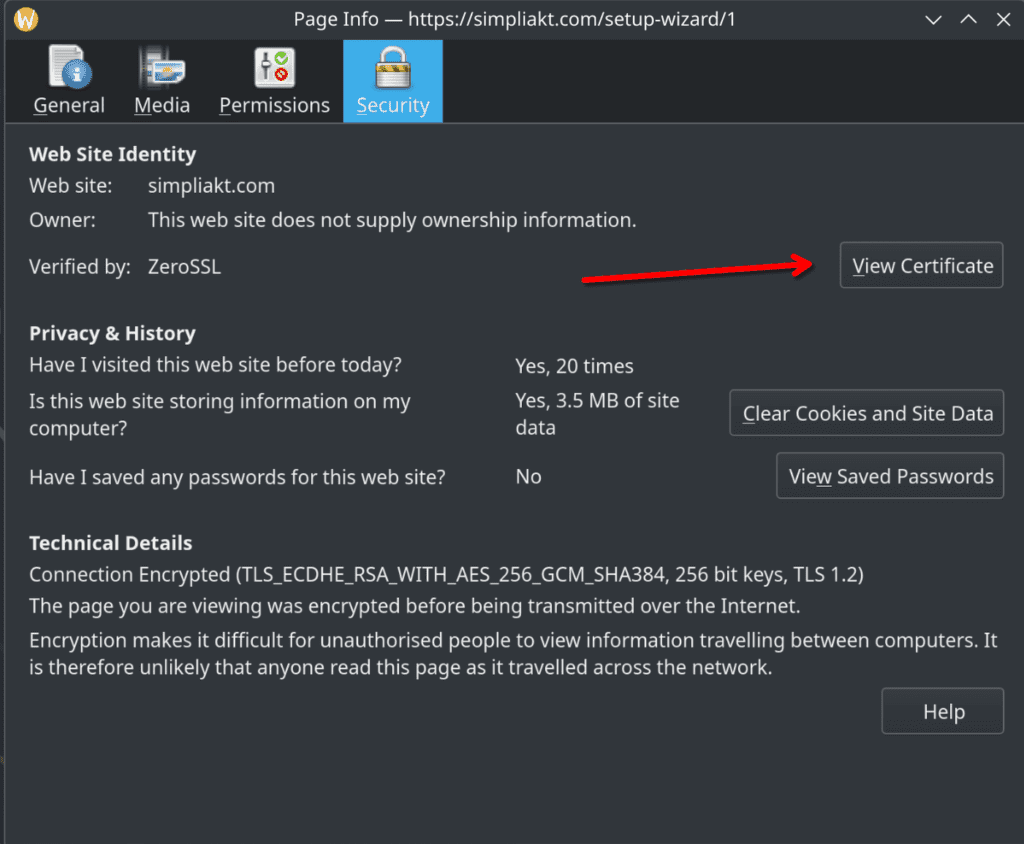Image resolution: width=1024 pixels, height=844 pixels.
Task: Select the Security tab label
Action: click(392, 105)
